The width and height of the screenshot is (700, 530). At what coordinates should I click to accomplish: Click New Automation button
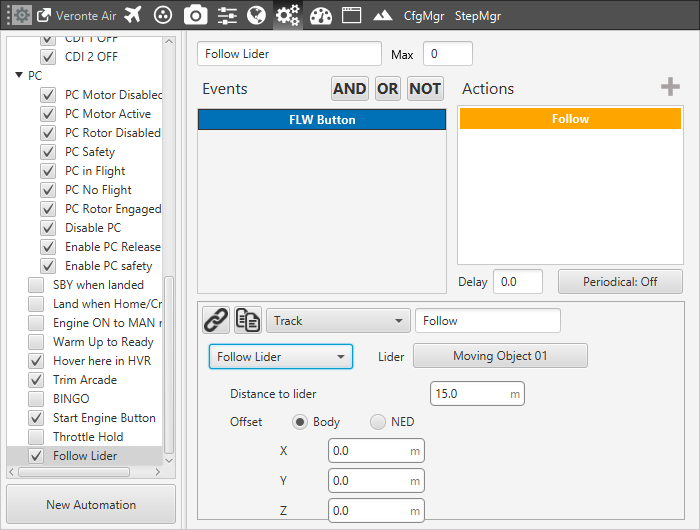(x=91, y=505)
